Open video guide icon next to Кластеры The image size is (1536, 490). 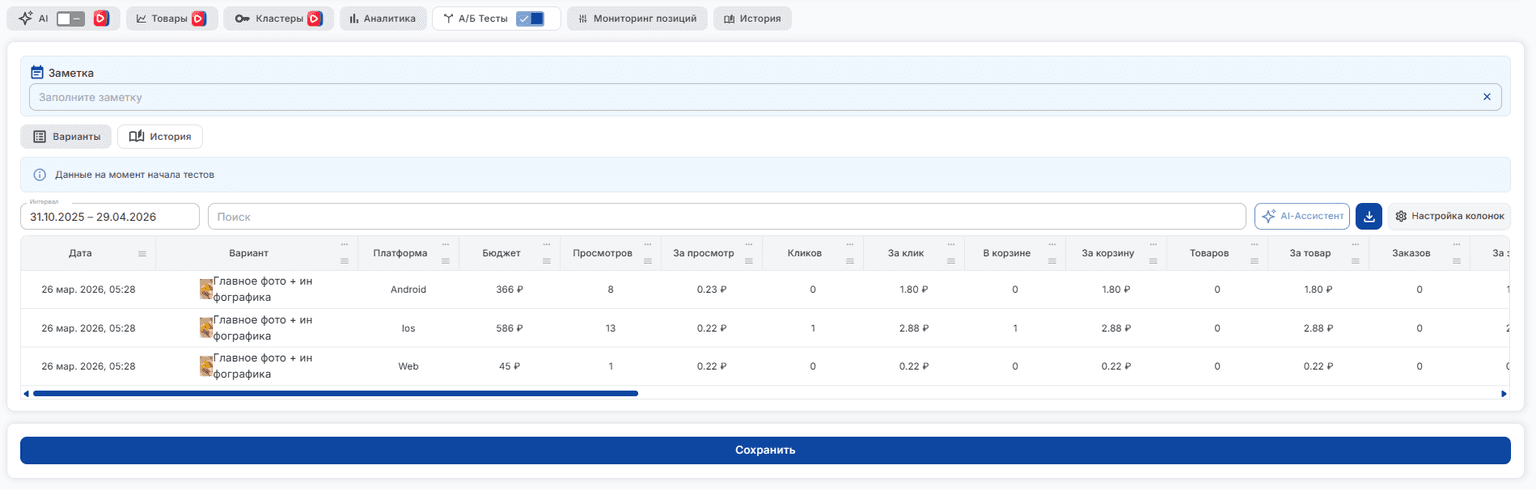(315, 18)
